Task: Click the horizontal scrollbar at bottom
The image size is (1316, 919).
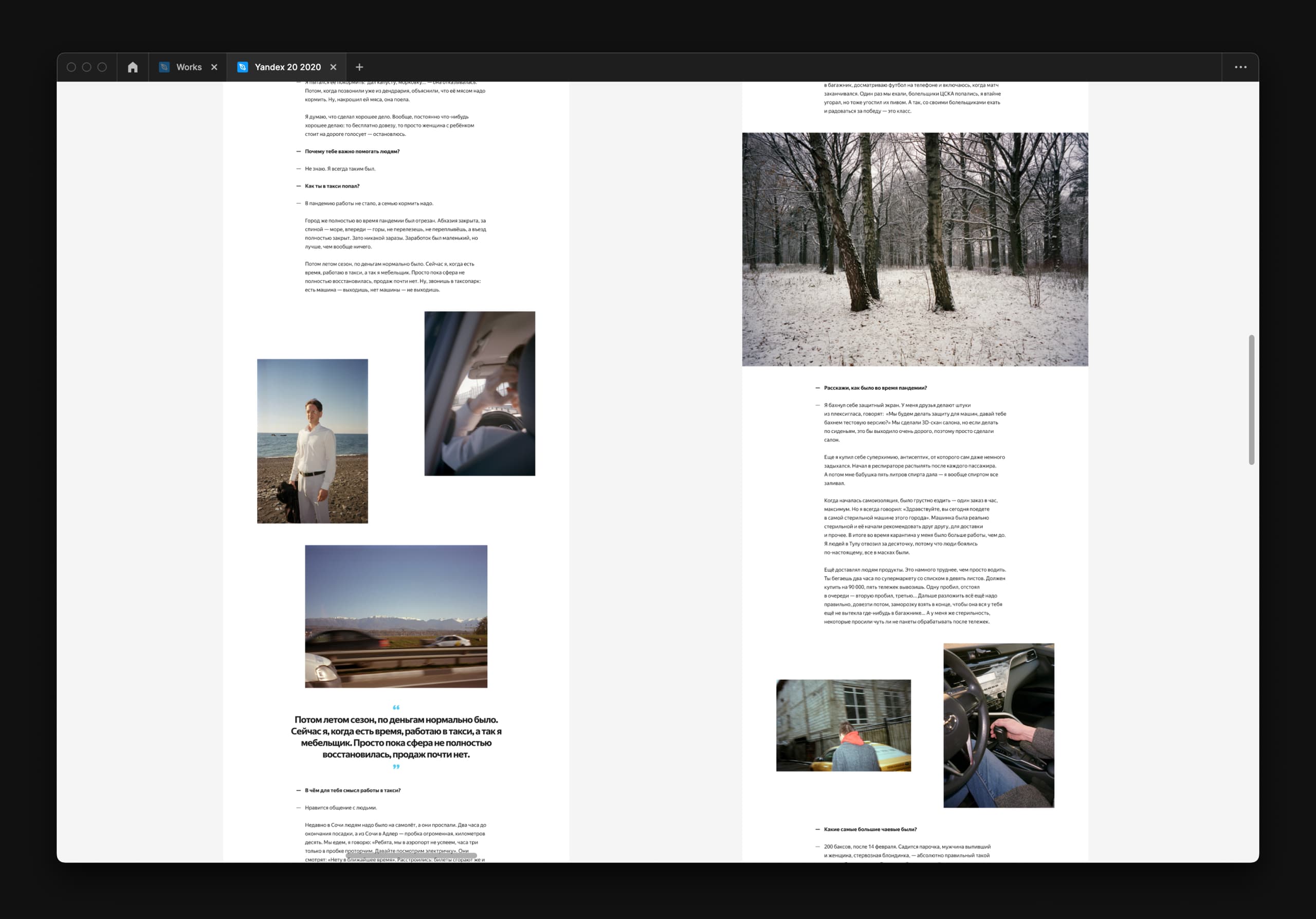Action: tap(411, 855)
